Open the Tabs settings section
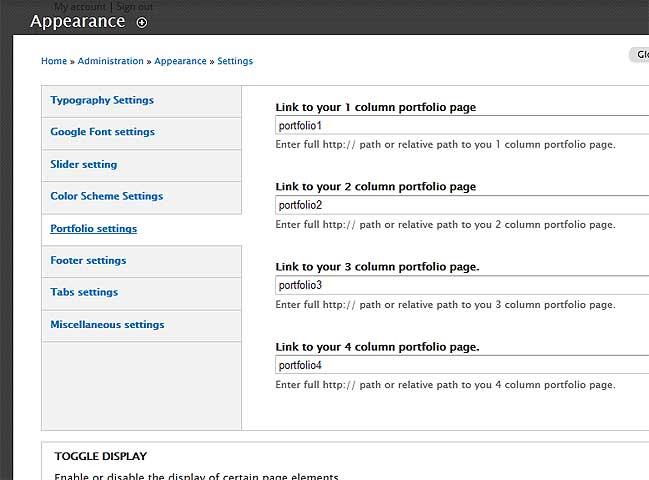The width and height of the screenshot is (649, 480). click(84, 293)
